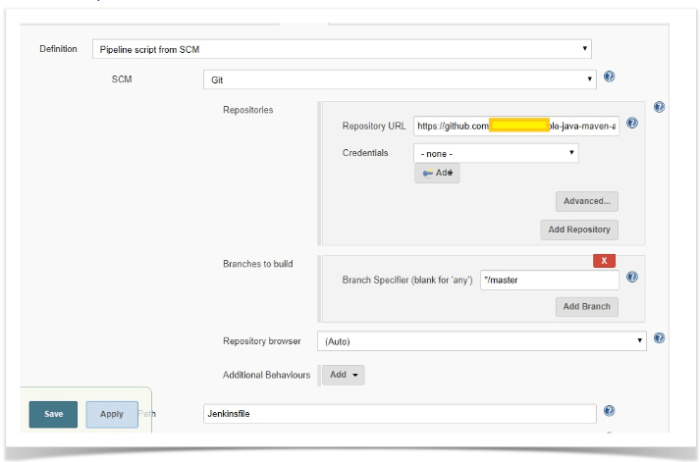The height and width of the screenshot is (462, 700).
Task: Expand the Definition dropdown
Action: click(x=341, y=49)
